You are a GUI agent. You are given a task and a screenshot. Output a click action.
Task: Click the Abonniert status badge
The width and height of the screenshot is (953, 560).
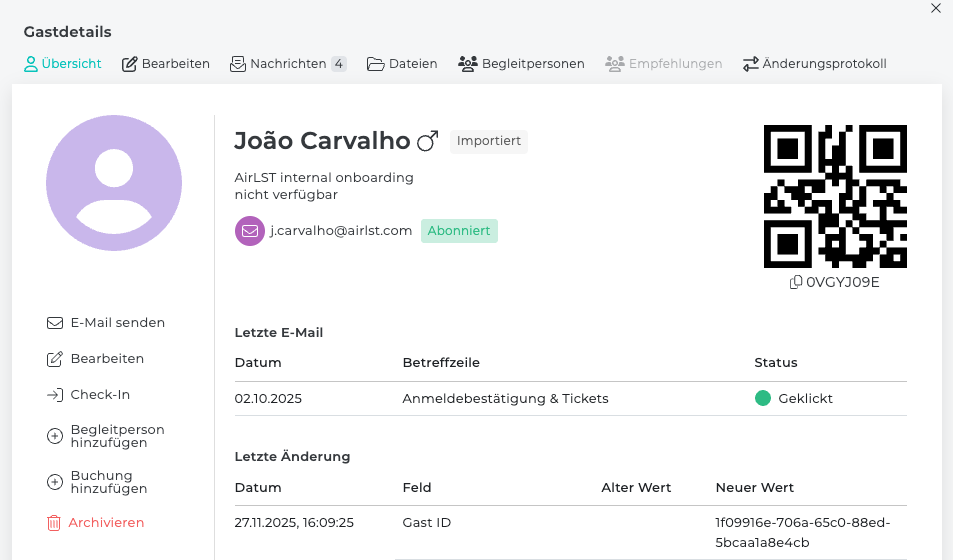tap(459, 231)
